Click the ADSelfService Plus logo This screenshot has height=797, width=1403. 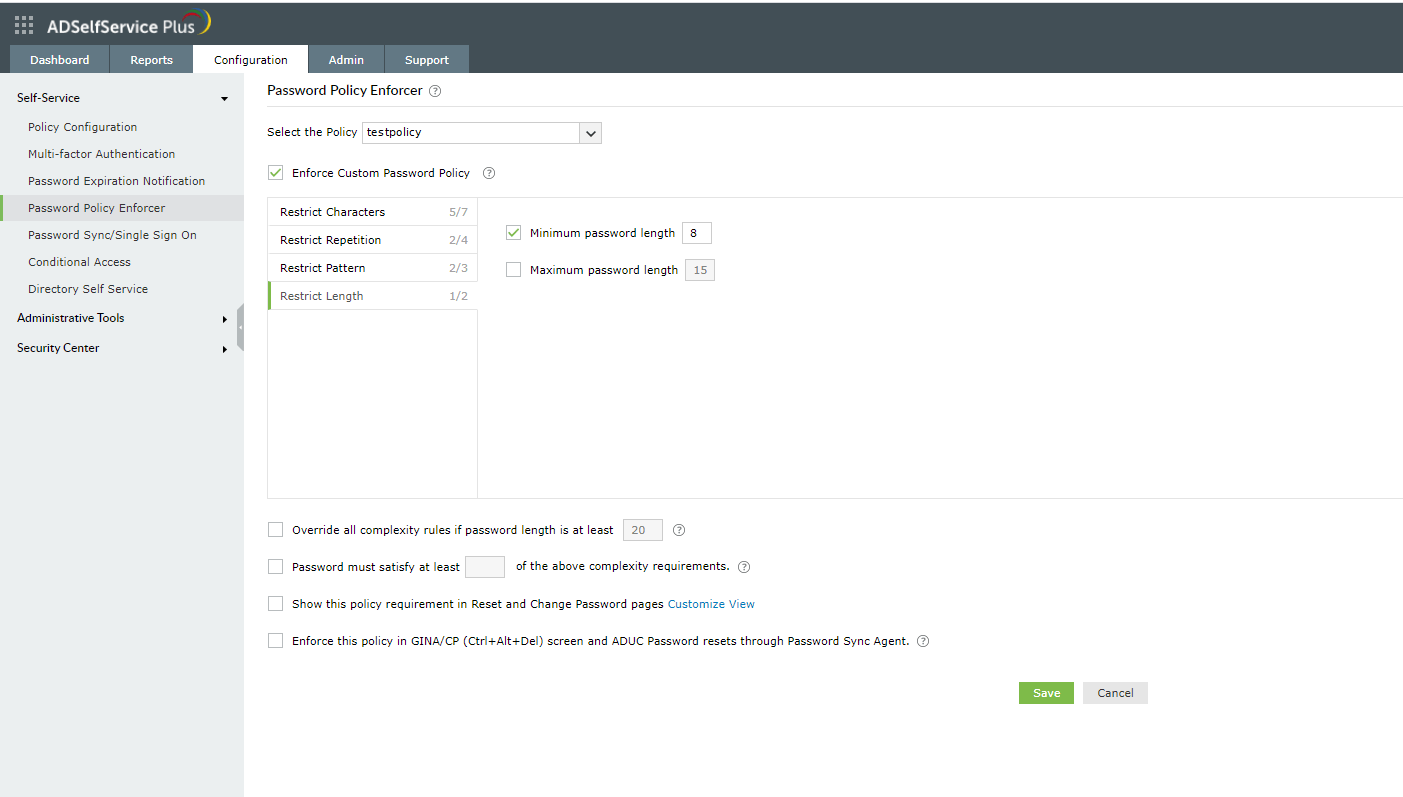(128, 25)
